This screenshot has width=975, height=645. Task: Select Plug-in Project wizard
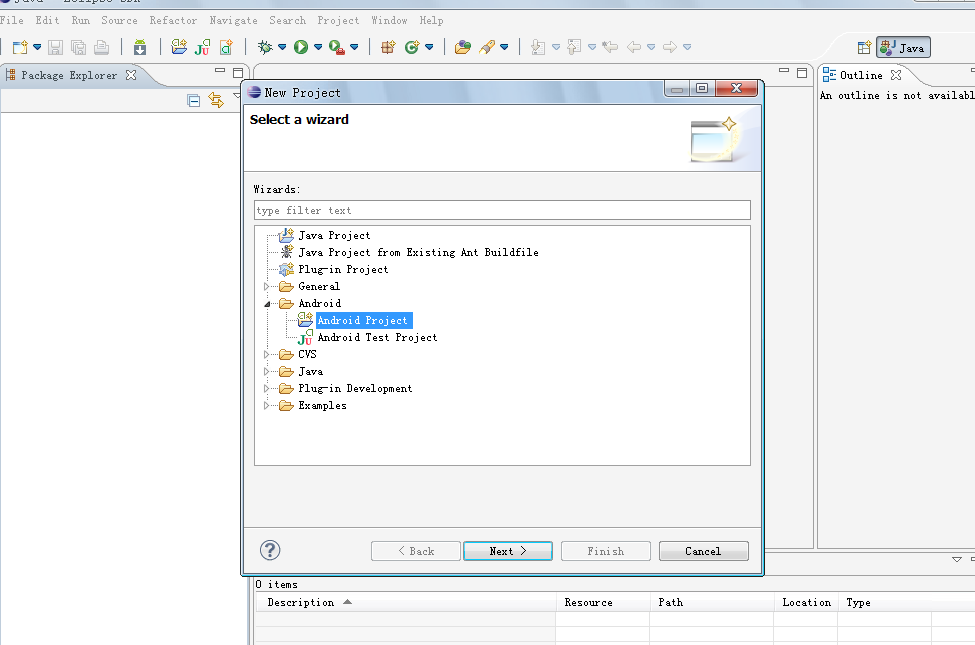click(343, 269)
